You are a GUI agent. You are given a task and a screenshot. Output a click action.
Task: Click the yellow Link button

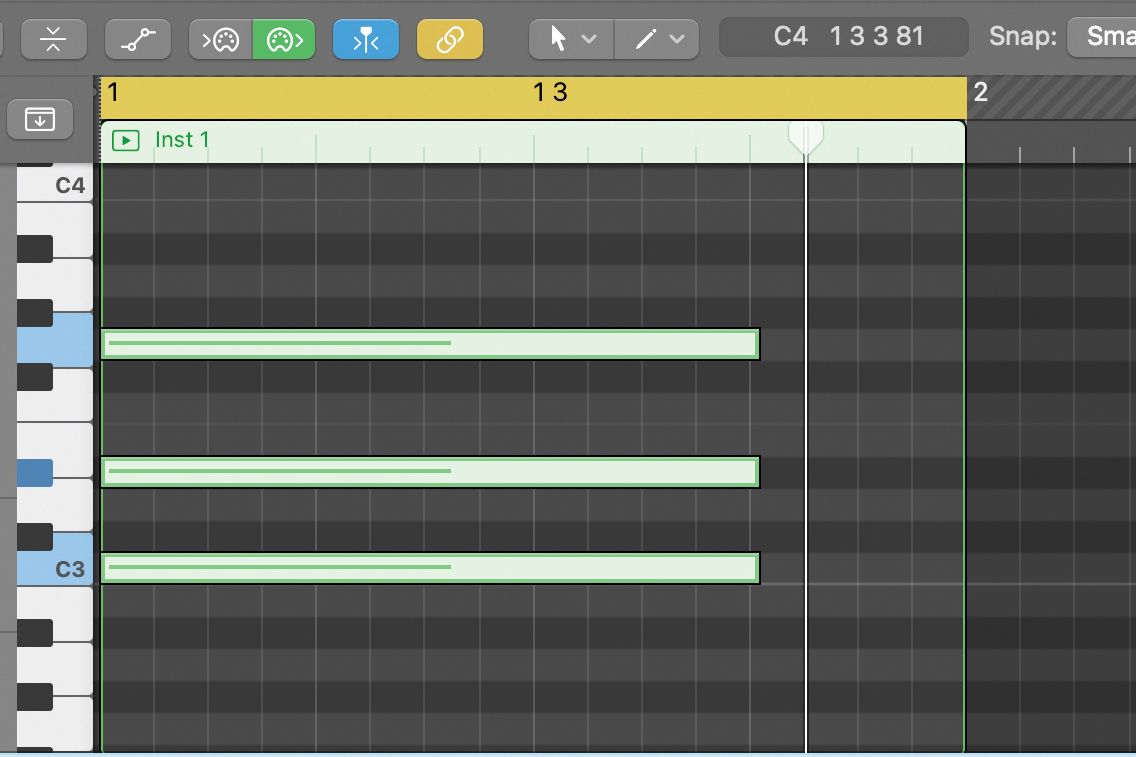450,39
